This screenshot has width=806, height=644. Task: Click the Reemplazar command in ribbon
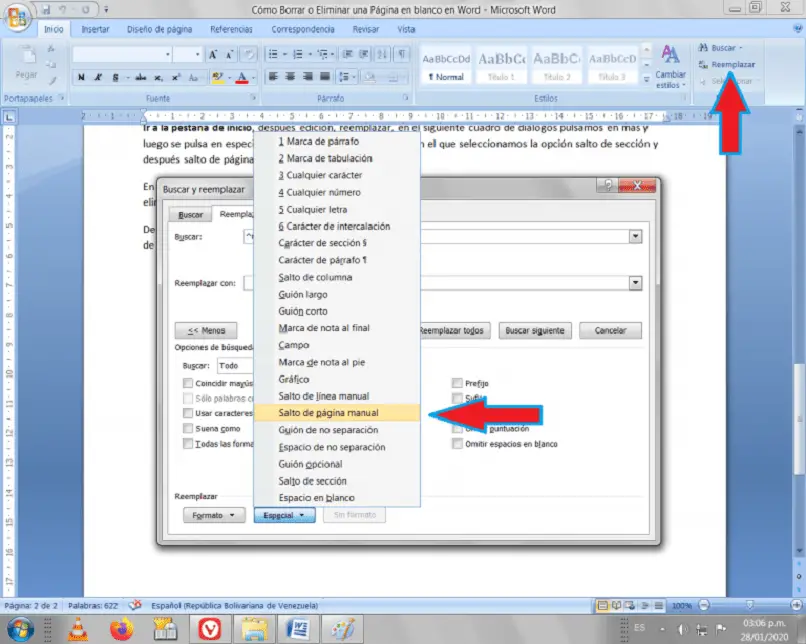click(727, 65)
